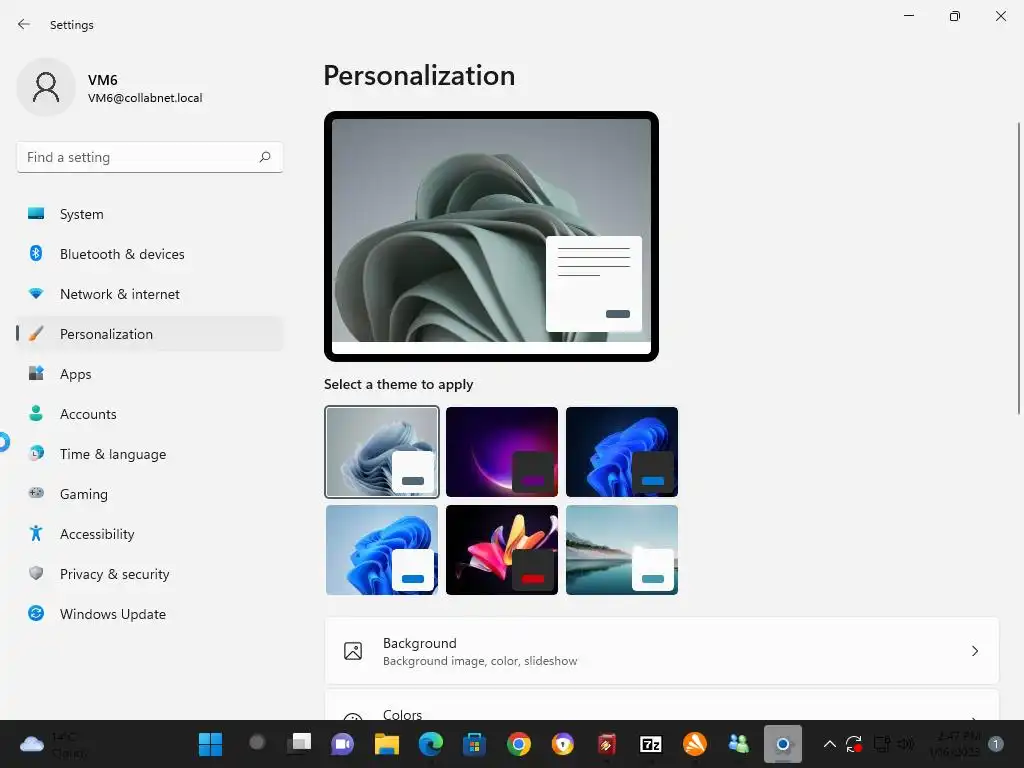Click the search magnifier icon
The image size is (1024, 768).
click(x=264, y=157)
